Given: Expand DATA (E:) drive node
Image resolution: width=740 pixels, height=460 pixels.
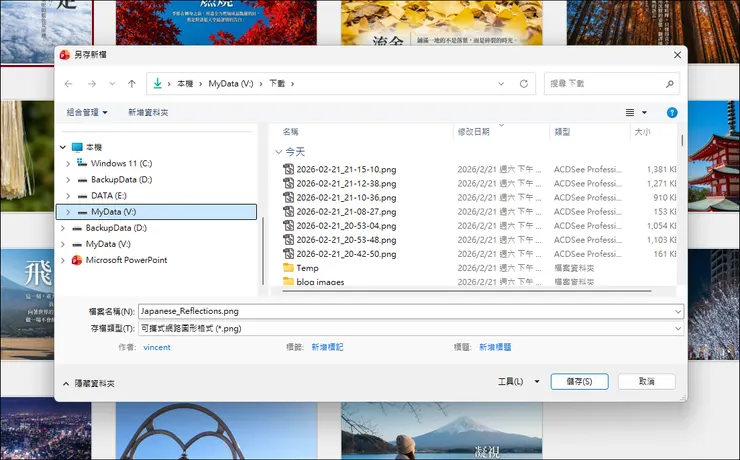Looking at the screenshot, I should tap(68, 196).
